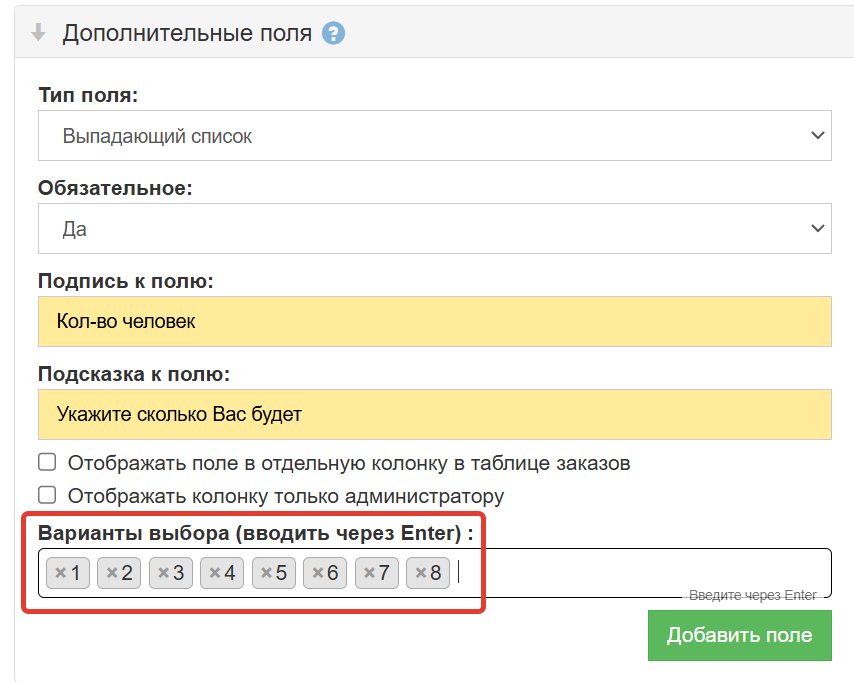
Task: Enable displaying field in separate orders column
Action: click(x=47, y=462)
